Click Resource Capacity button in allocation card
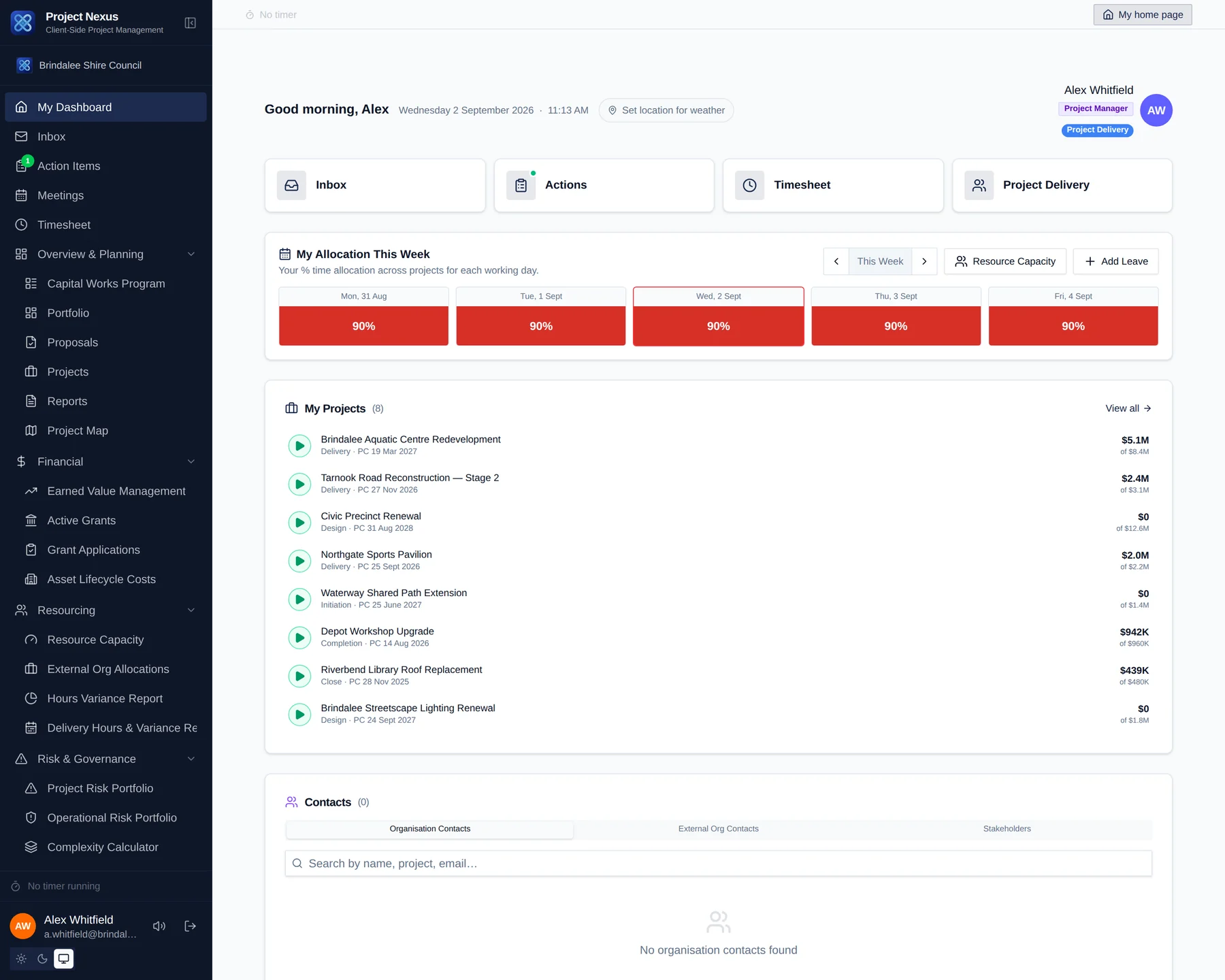This screenshot has height=980, width=1225. (x=1005, y=261)
